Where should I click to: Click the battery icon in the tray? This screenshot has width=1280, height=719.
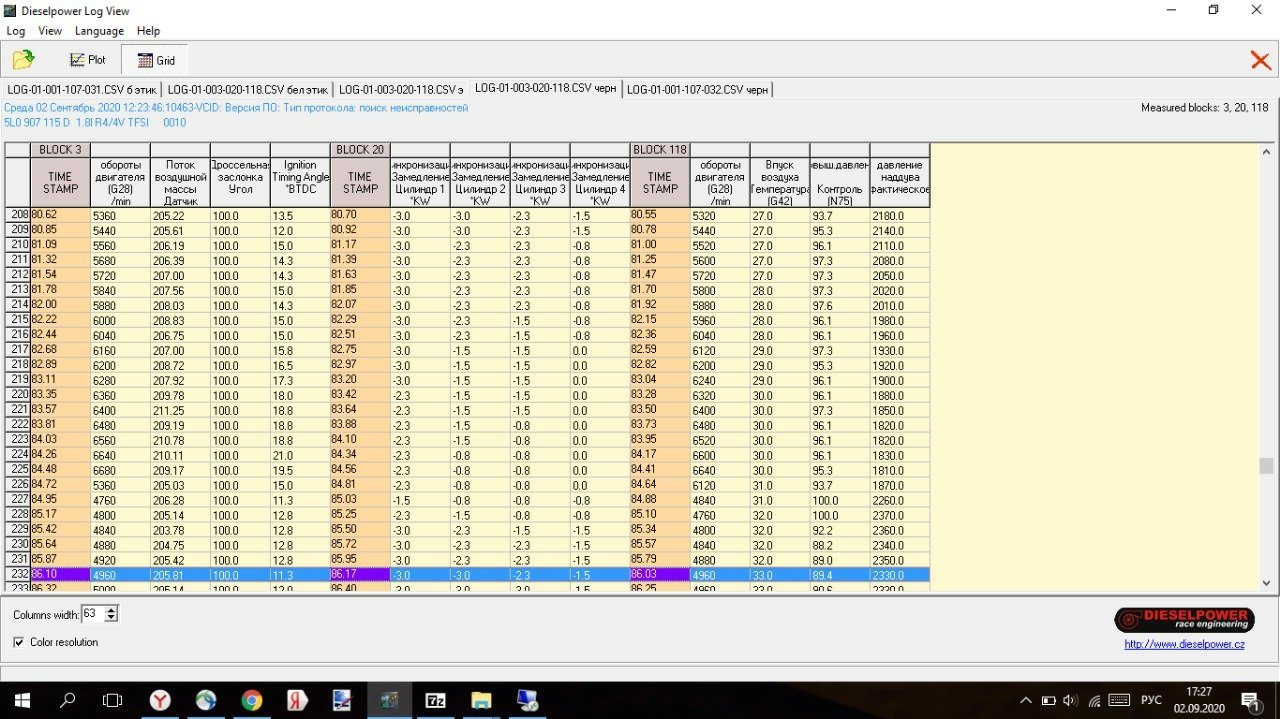click(1049, 700)
